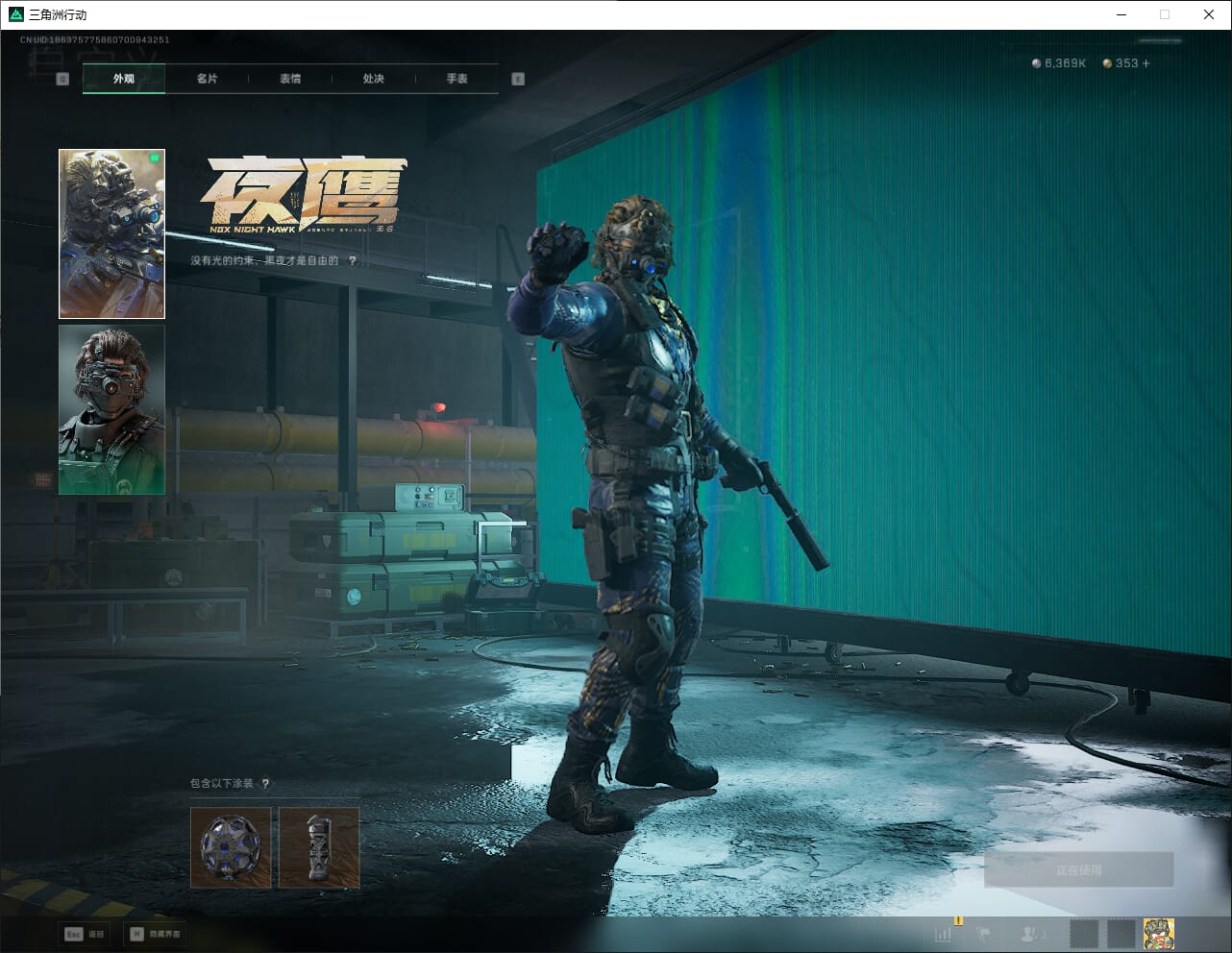Go to the 处决 execution tab
Image resolution: width=1232 pixels, height=953 pixels.
[x=374, y=79]
